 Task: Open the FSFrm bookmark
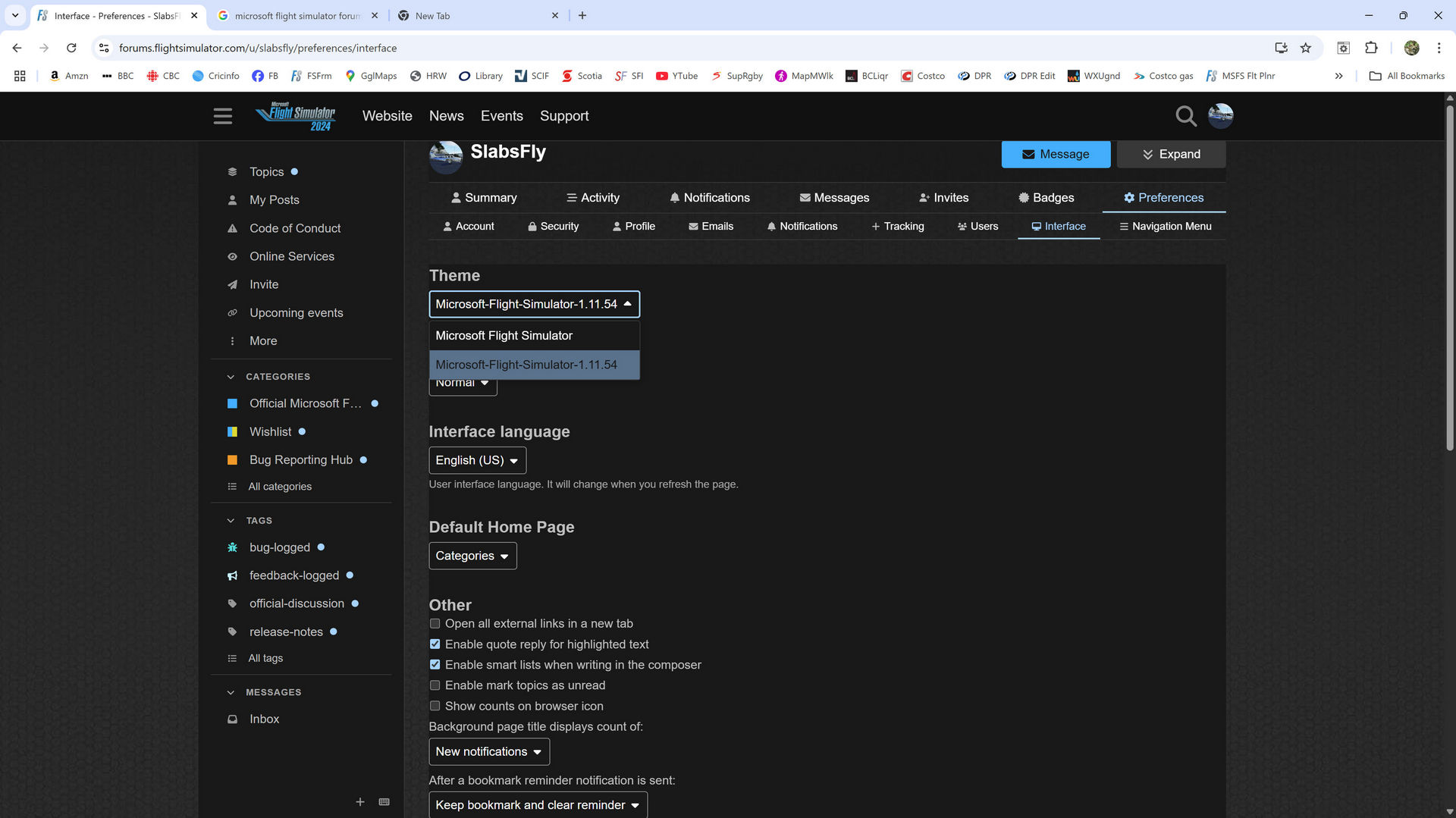tap(312, 76)
